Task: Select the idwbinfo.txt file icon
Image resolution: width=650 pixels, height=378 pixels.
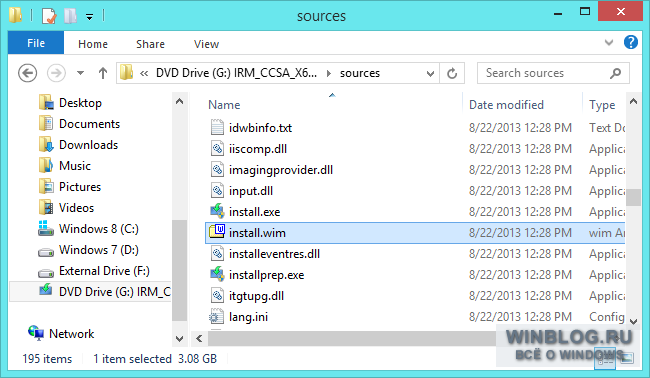Action: 217,127
